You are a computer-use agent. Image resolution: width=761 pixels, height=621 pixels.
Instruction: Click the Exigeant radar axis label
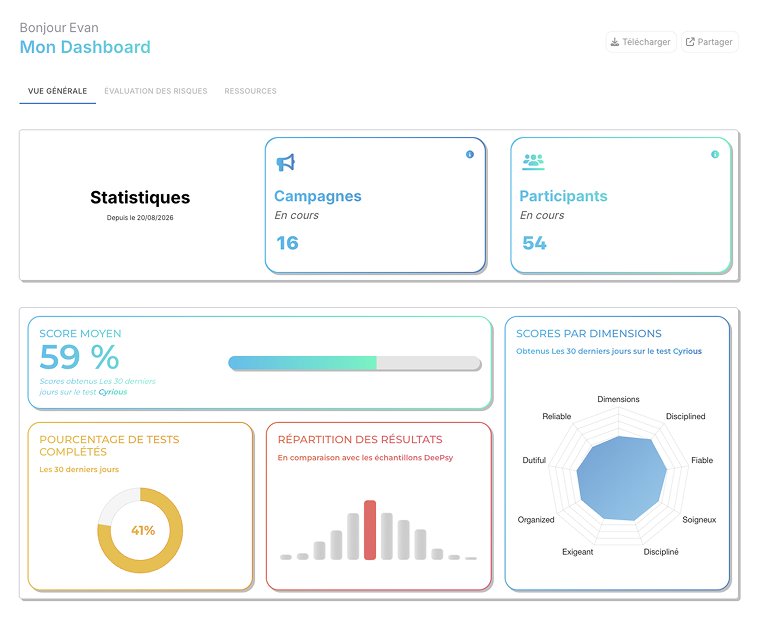click(x=578, y=552)
